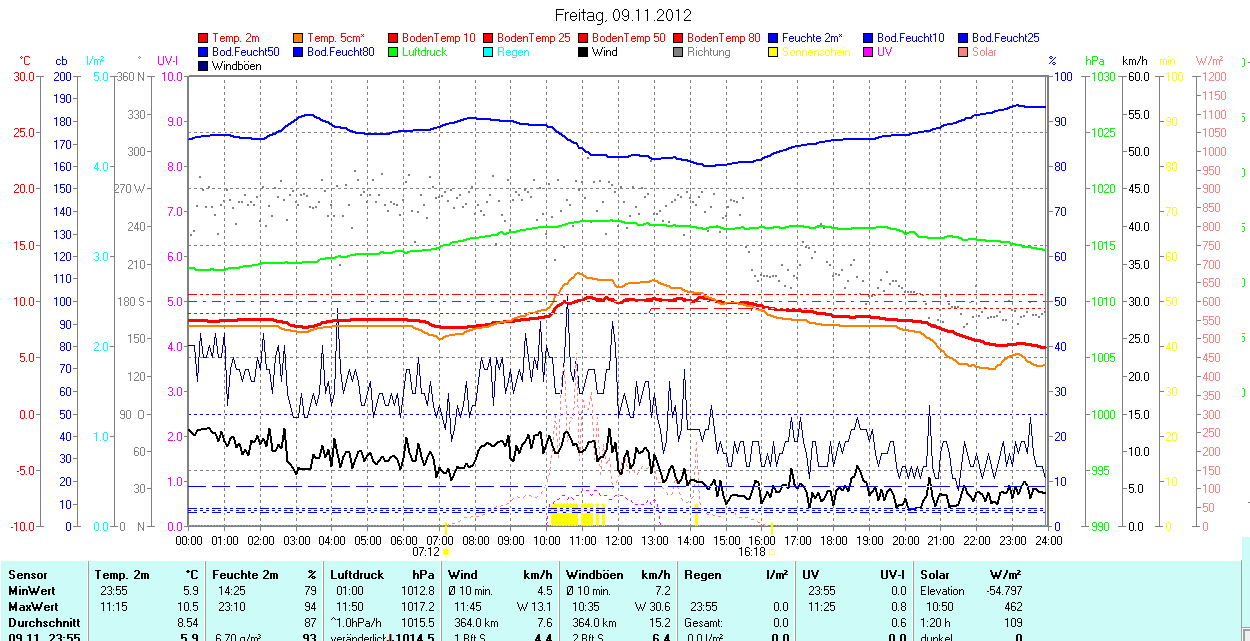This screenshot has width=1250, height=641.
Task: Click the red Temp. 2m legend swatch
Action: coord(204,38)
